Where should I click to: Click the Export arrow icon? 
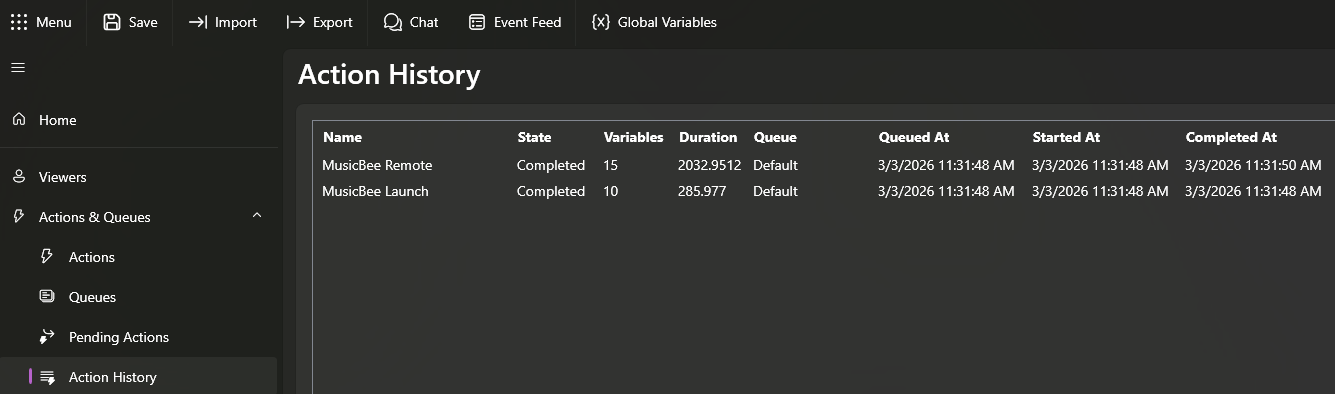pos(295,22)
